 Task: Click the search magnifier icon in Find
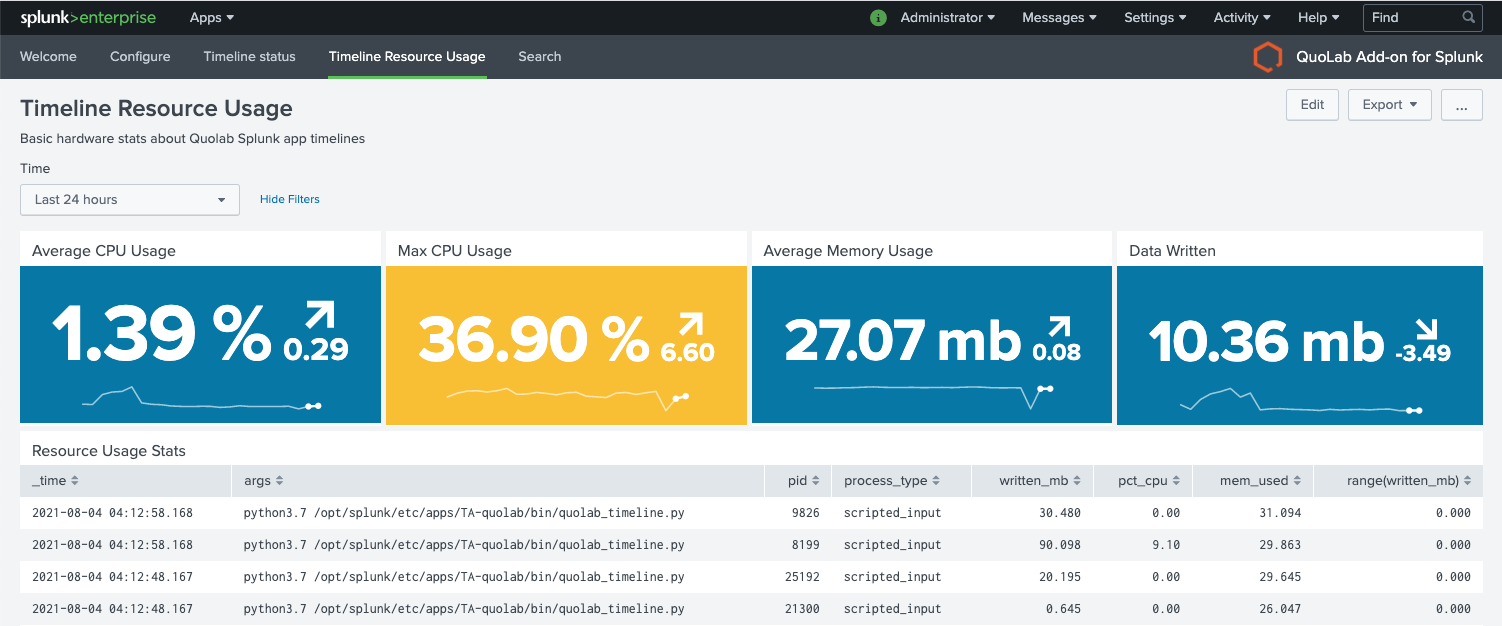[1468, 17]
